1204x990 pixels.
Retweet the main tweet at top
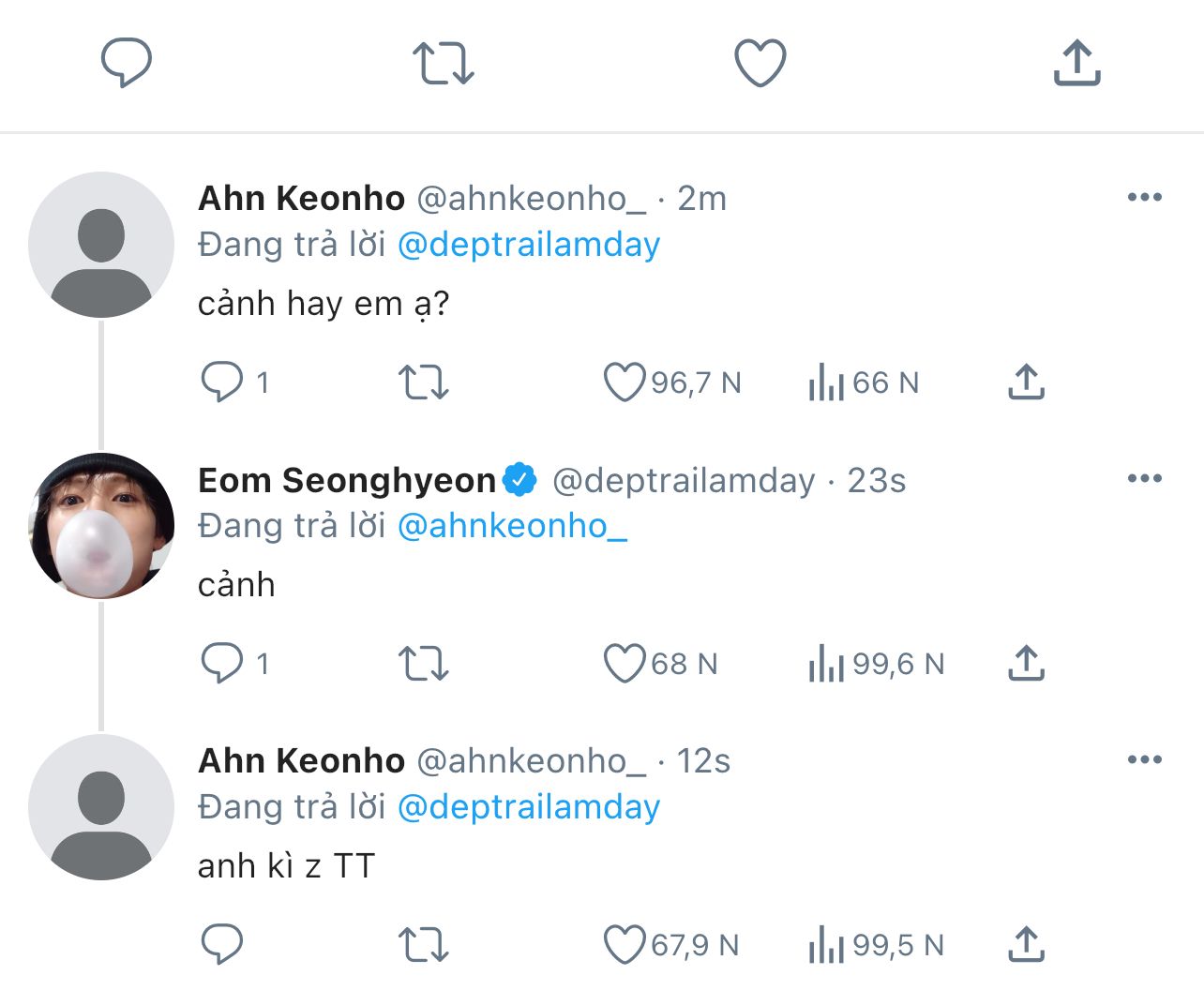click(x=443, y=63)
